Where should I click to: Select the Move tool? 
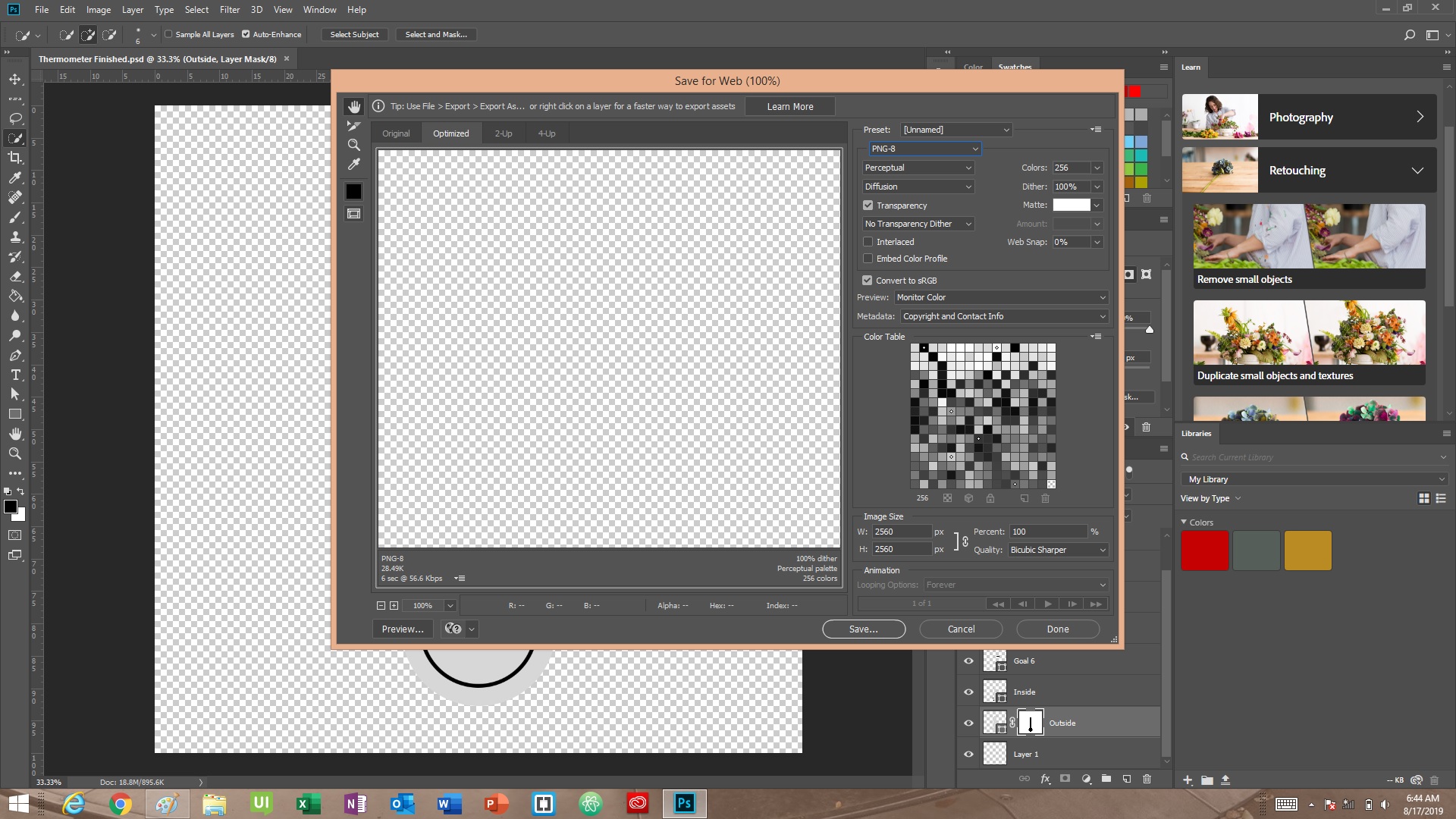pos(15,79)
